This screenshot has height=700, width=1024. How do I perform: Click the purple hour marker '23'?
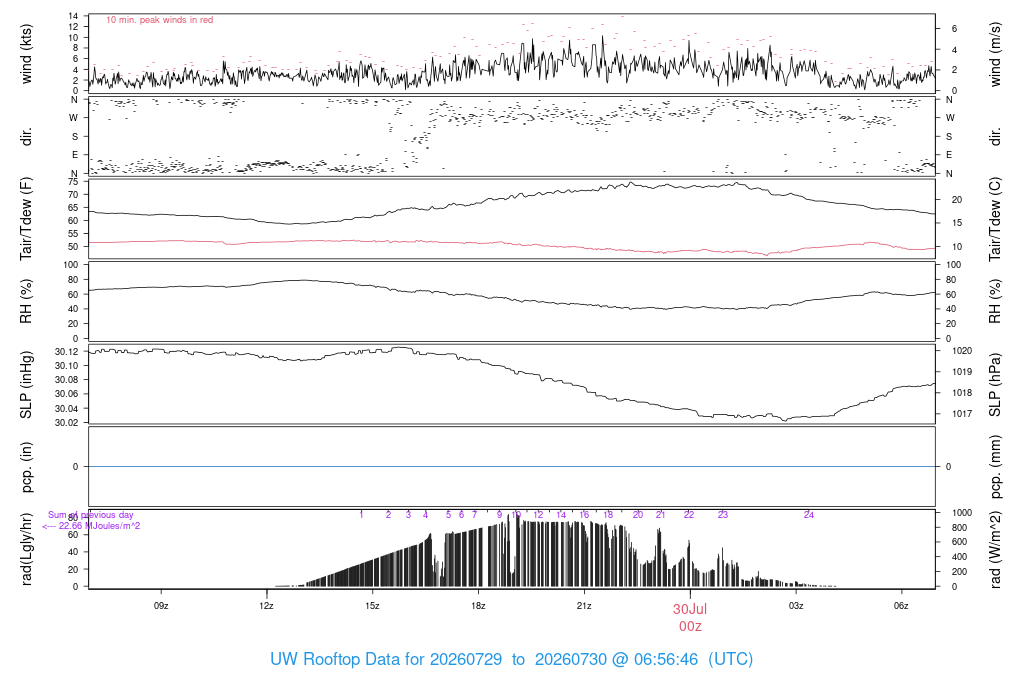pyautogui.click(x=723, y=515)
